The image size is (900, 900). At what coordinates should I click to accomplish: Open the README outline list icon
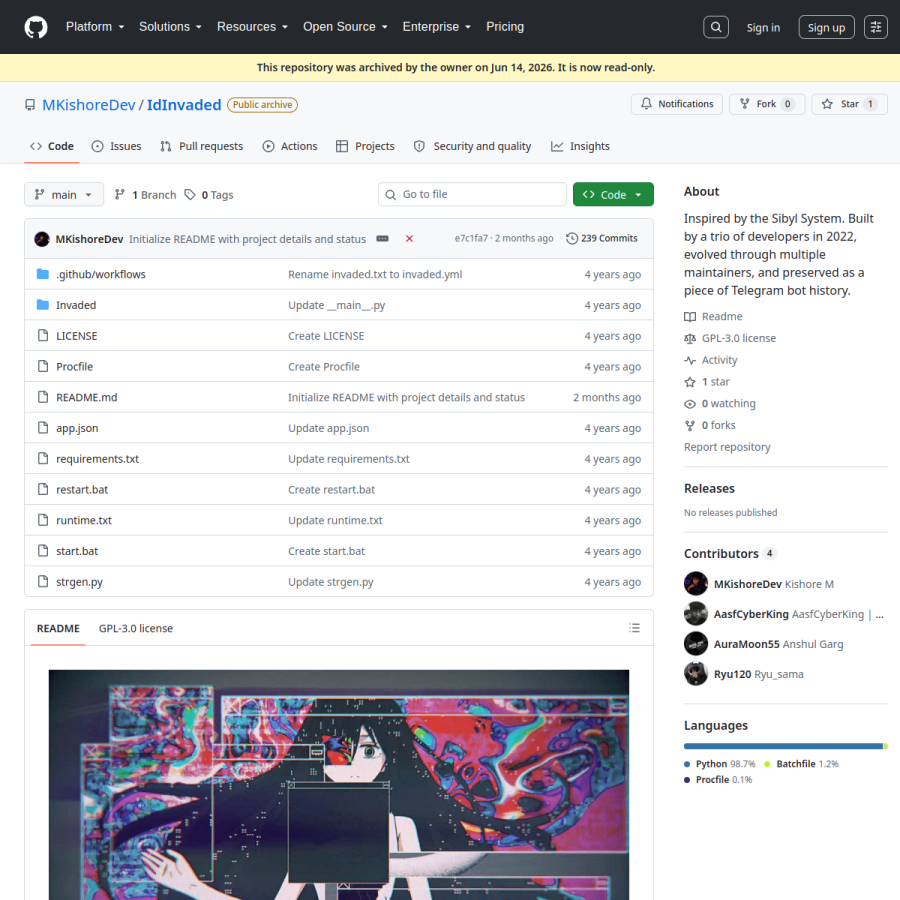pyautogui.click(x=634, y=628)
